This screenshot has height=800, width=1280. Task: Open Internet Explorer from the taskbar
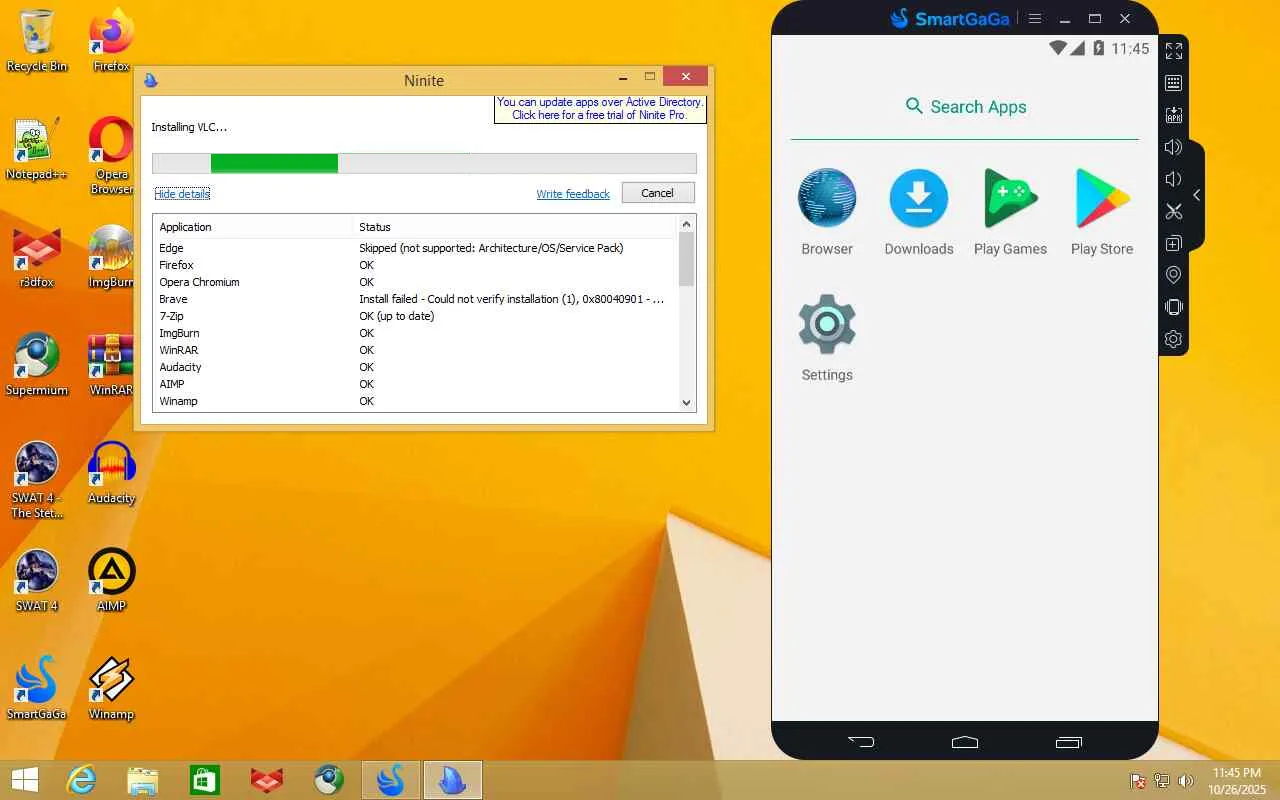pyautogui.click(x=81, y=780)
